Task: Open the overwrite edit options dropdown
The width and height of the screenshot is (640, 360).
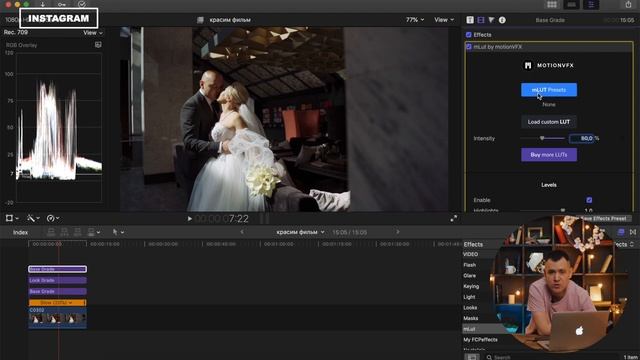Action: click(93, 232)
